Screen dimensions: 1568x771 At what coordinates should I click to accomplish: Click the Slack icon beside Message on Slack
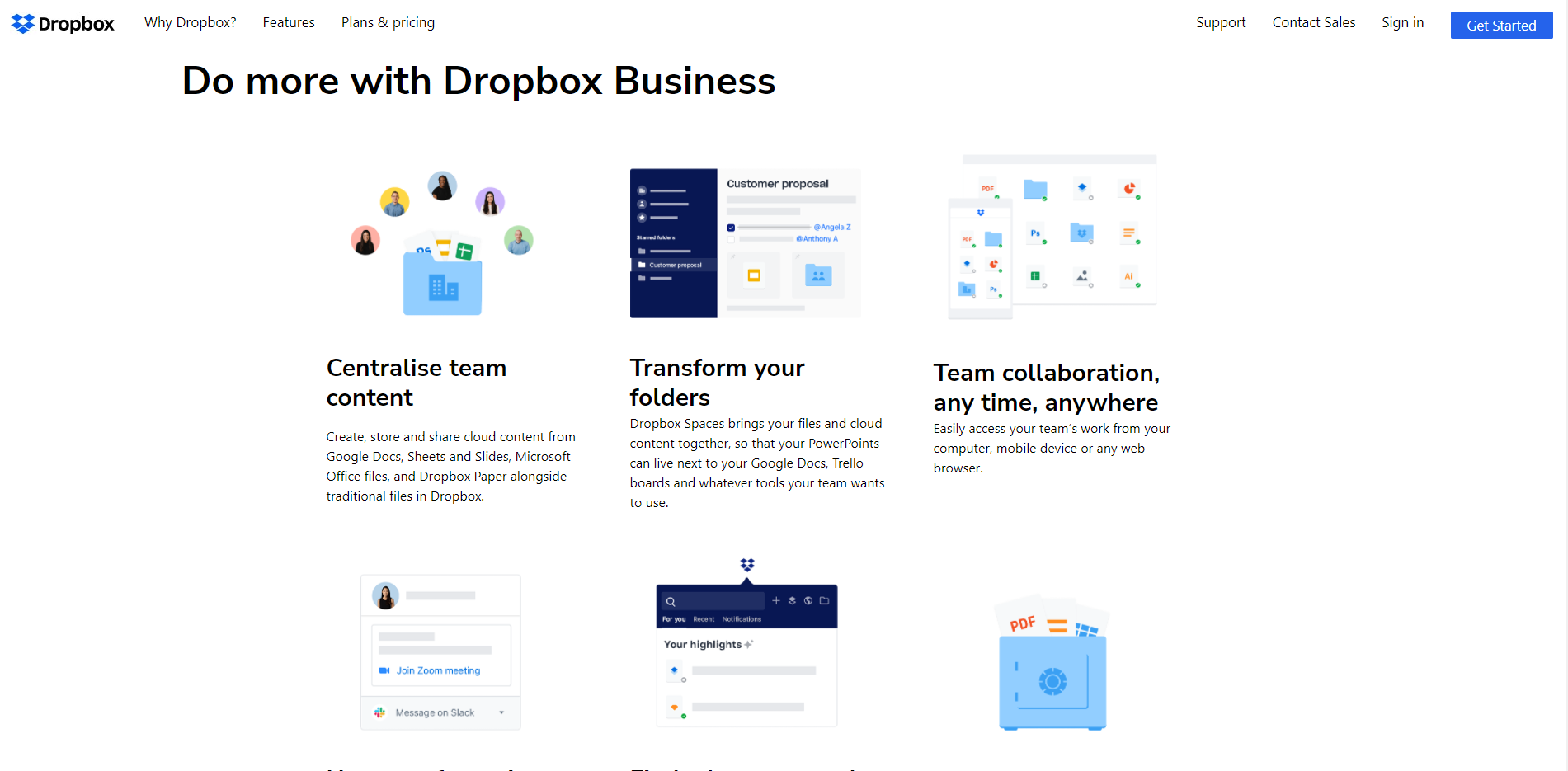tap(380, 712)
